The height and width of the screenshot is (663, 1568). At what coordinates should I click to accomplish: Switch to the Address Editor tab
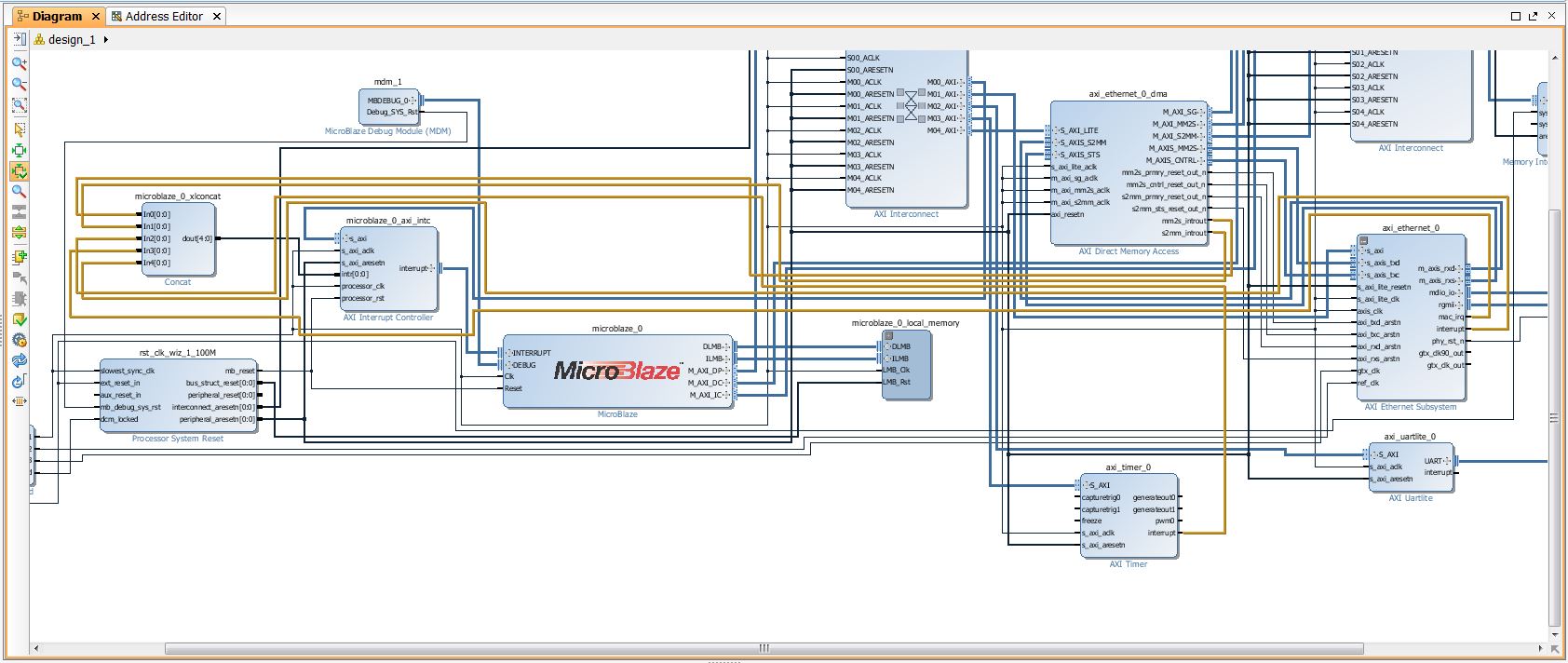pos(164,16)
